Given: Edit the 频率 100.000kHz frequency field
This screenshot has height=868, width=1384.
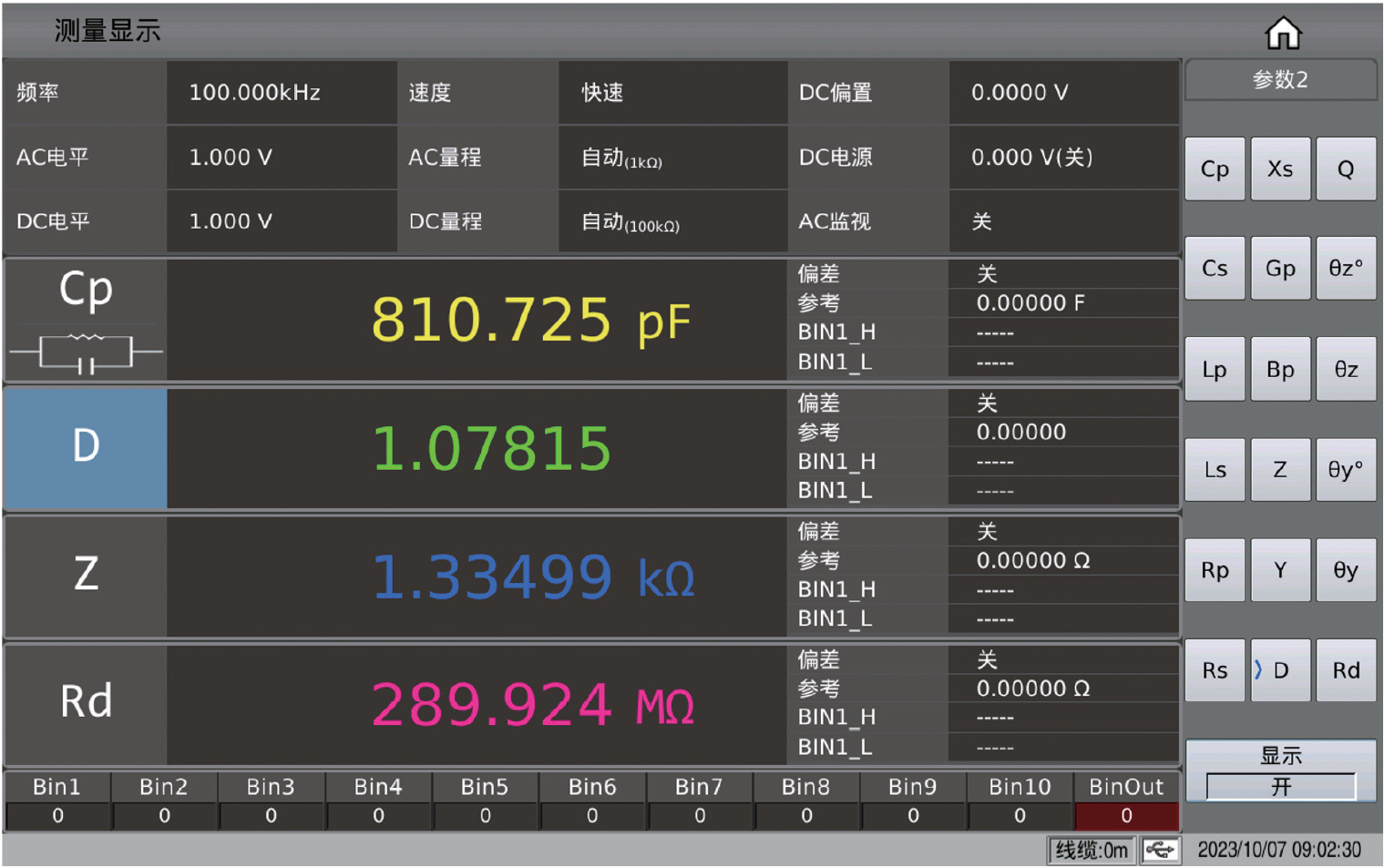Looking at the screenshot, I should [282, 93].
